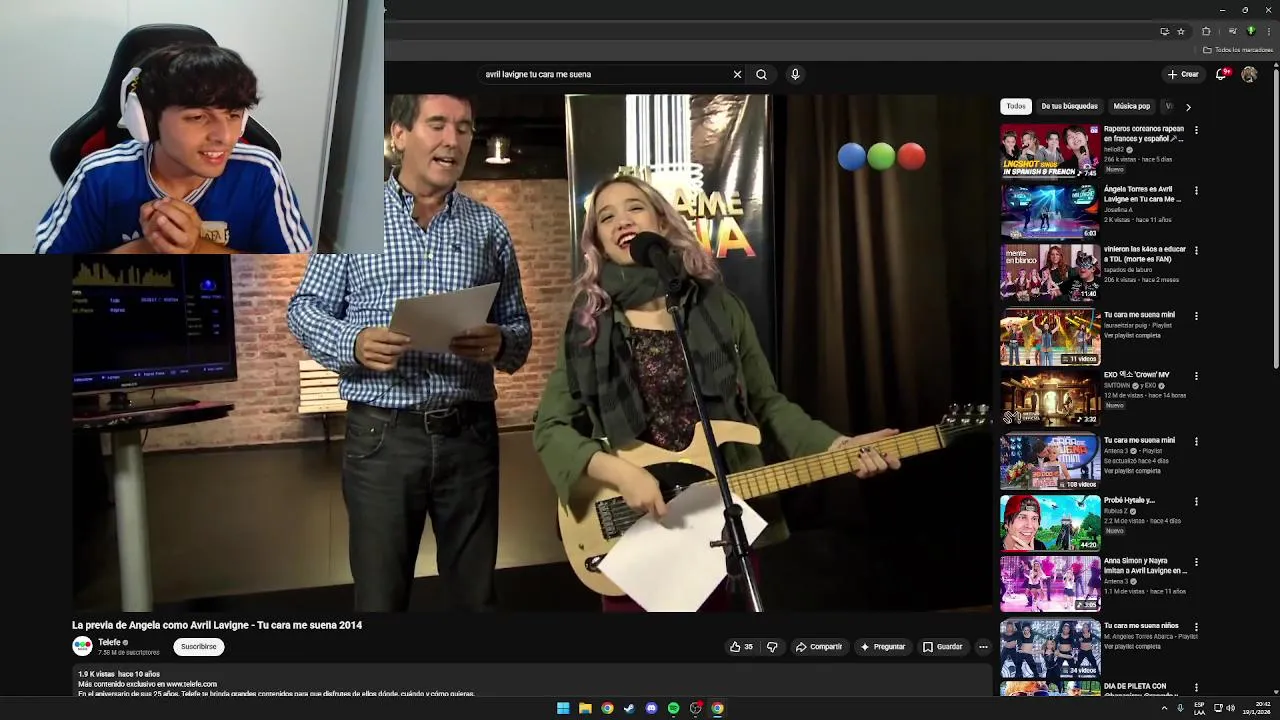
Task: Click the Preguntar button
Action: pos(882,647)
